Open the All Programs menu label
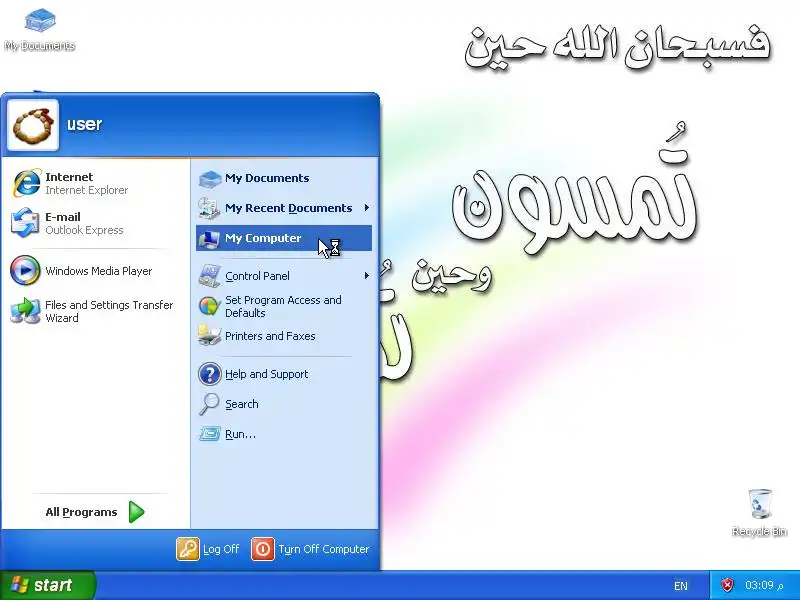The image size is (800, 600). tap(81, 512)
